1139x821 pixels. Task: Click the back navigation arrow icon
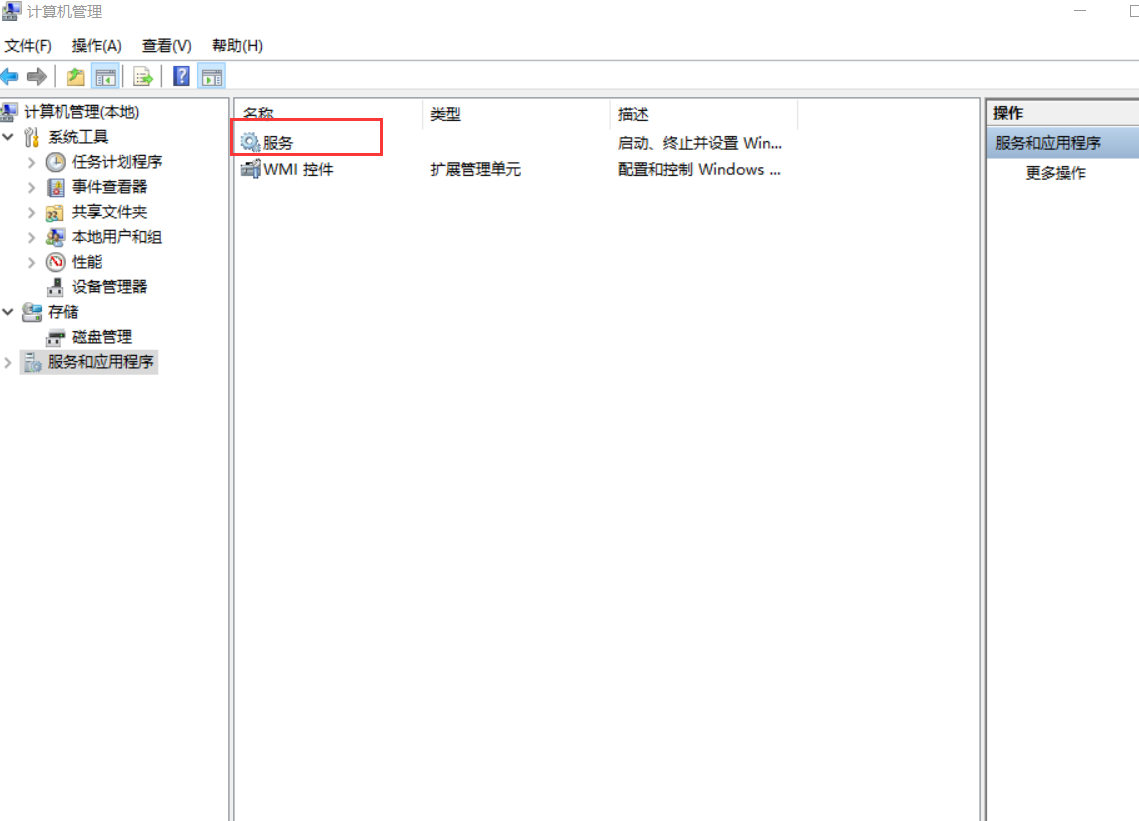pos(10,76)
